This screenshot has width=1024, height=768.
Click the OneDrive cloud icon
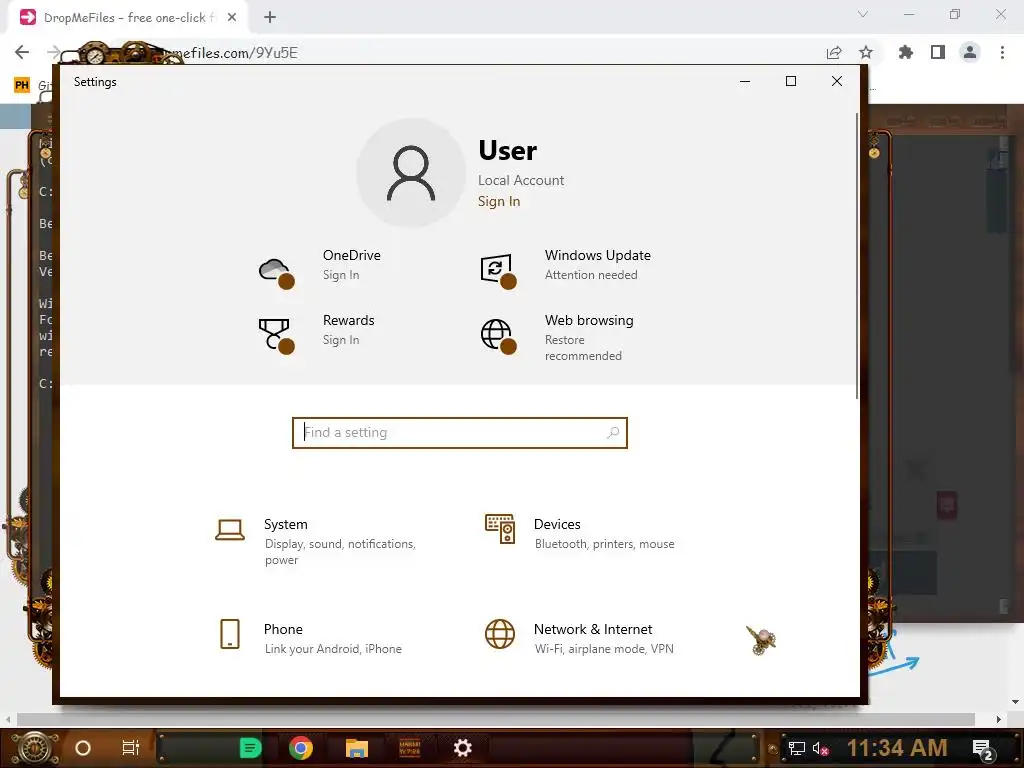(x=276, y=272)
